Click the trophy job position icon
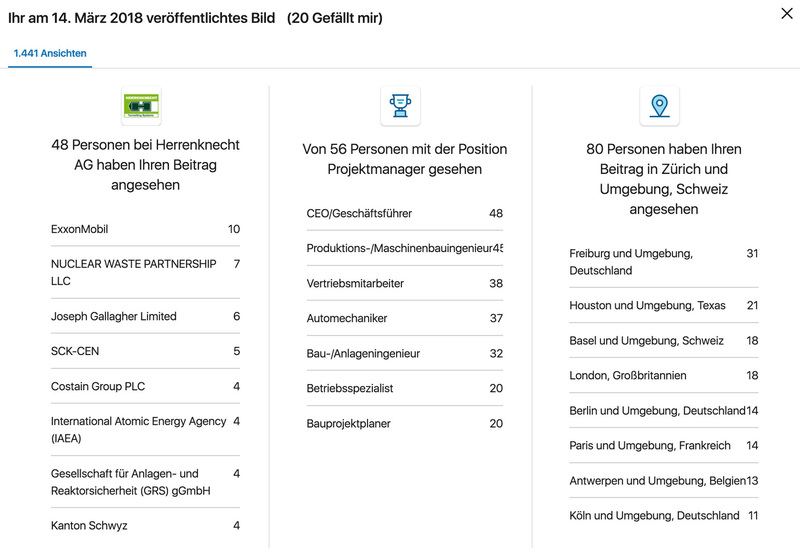Viewport: 800px width, 559px height. (400, 105)
